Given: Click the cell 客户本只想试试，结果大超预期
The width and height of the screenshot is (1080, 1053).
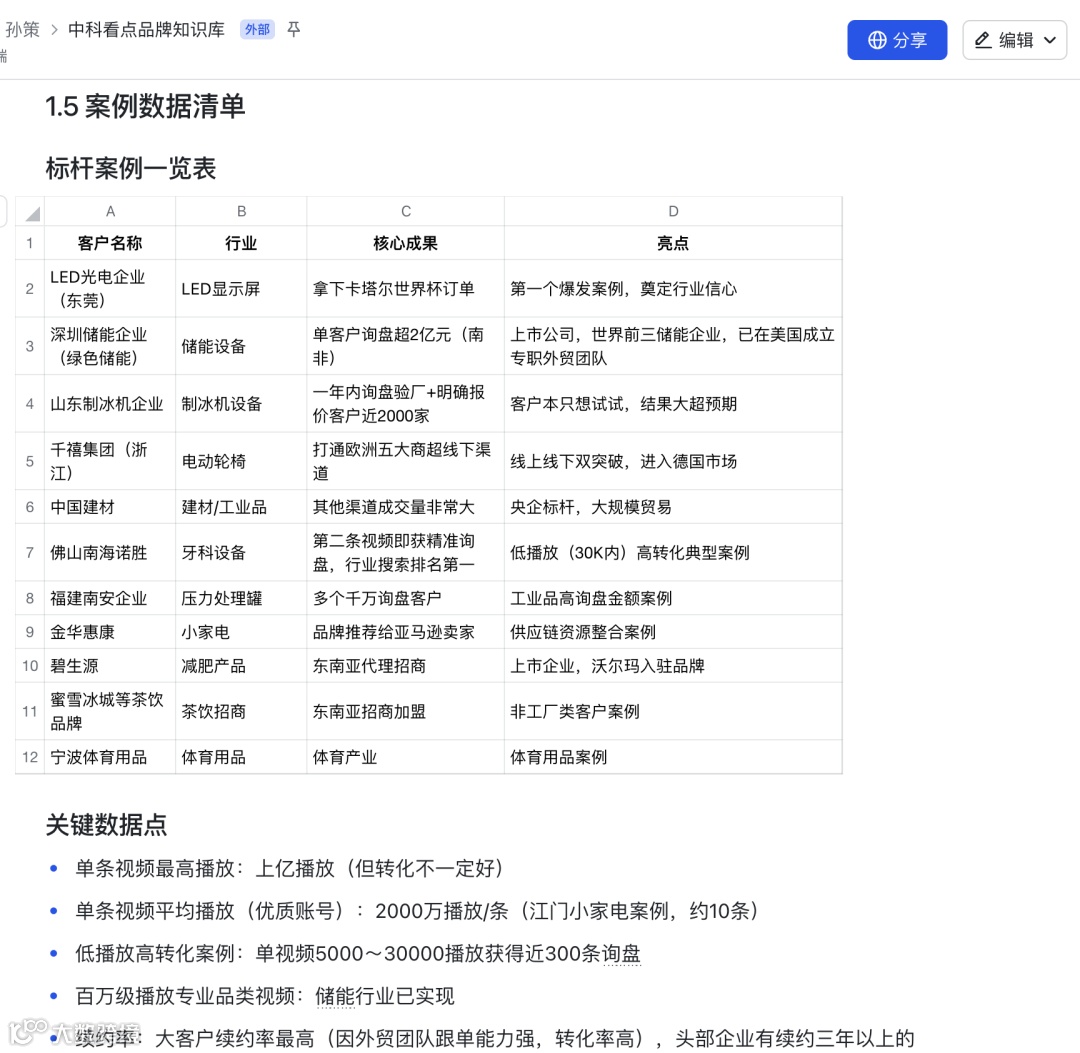Looking at the screenshot, I should (x=673, y=404).
